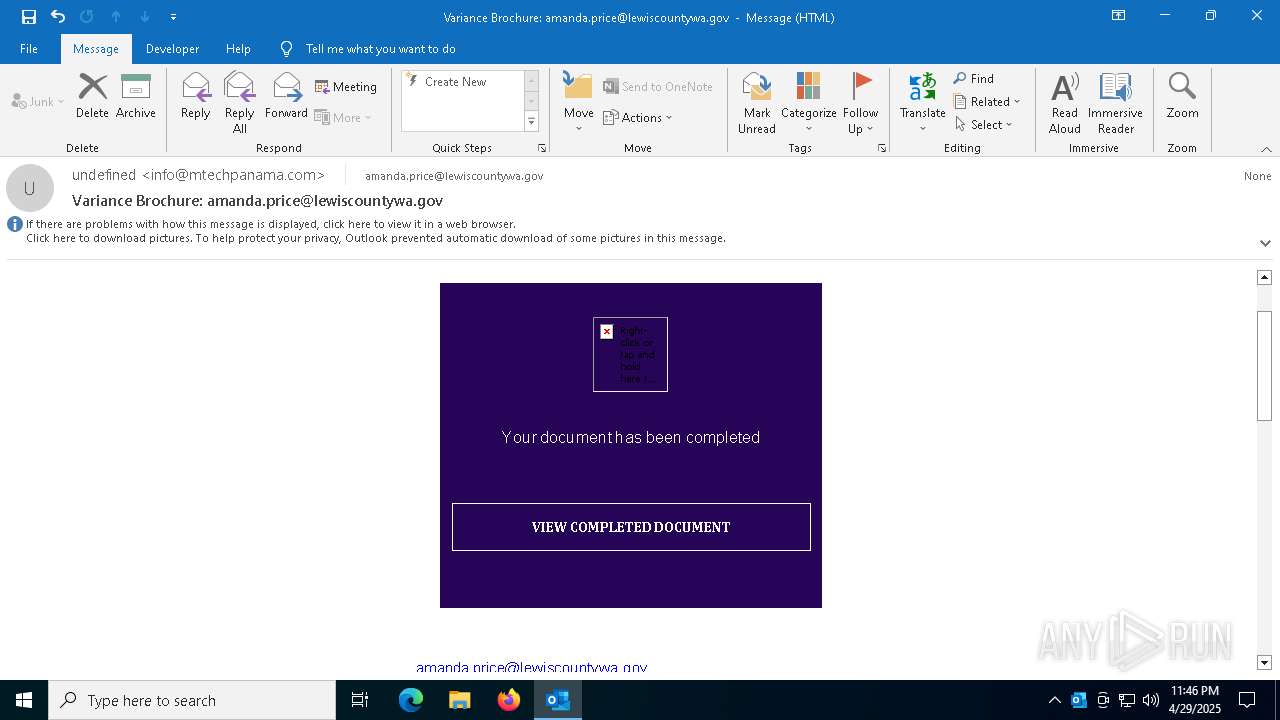Open the Related dropdown
Viewport: 1280px width, 720px height.
[x=987, y=102]
